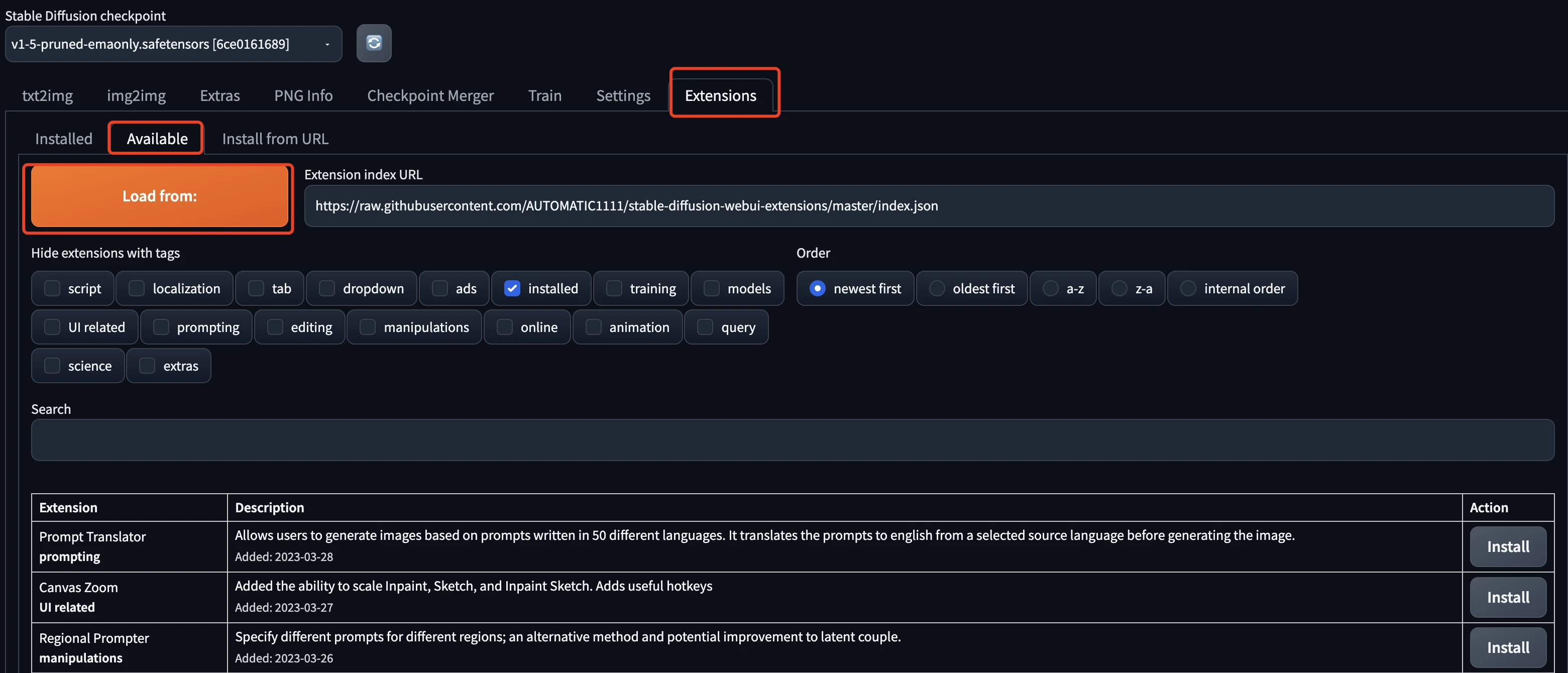
Task: Click the Extension index URL field
Action: 928,206
